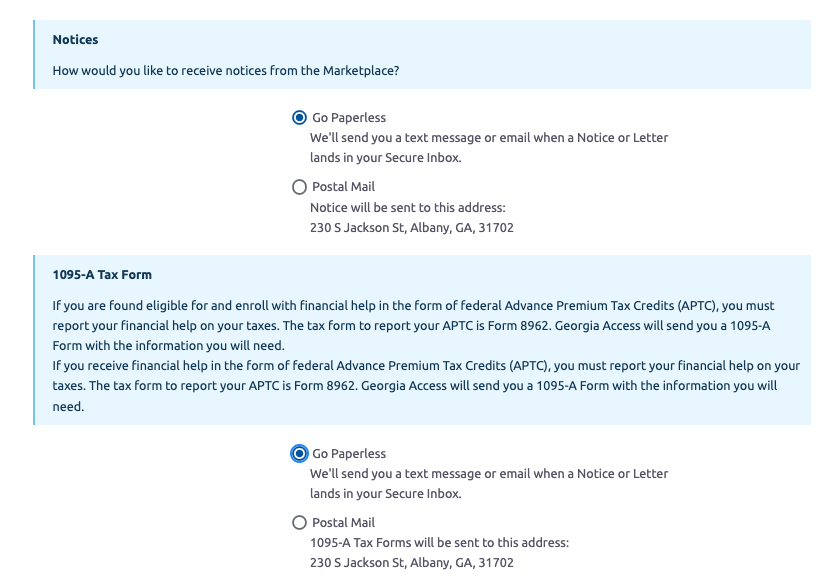Click the Postal Mail label under 1095-A Tax Form
The image size is (830, 581).
click(343, 523)
